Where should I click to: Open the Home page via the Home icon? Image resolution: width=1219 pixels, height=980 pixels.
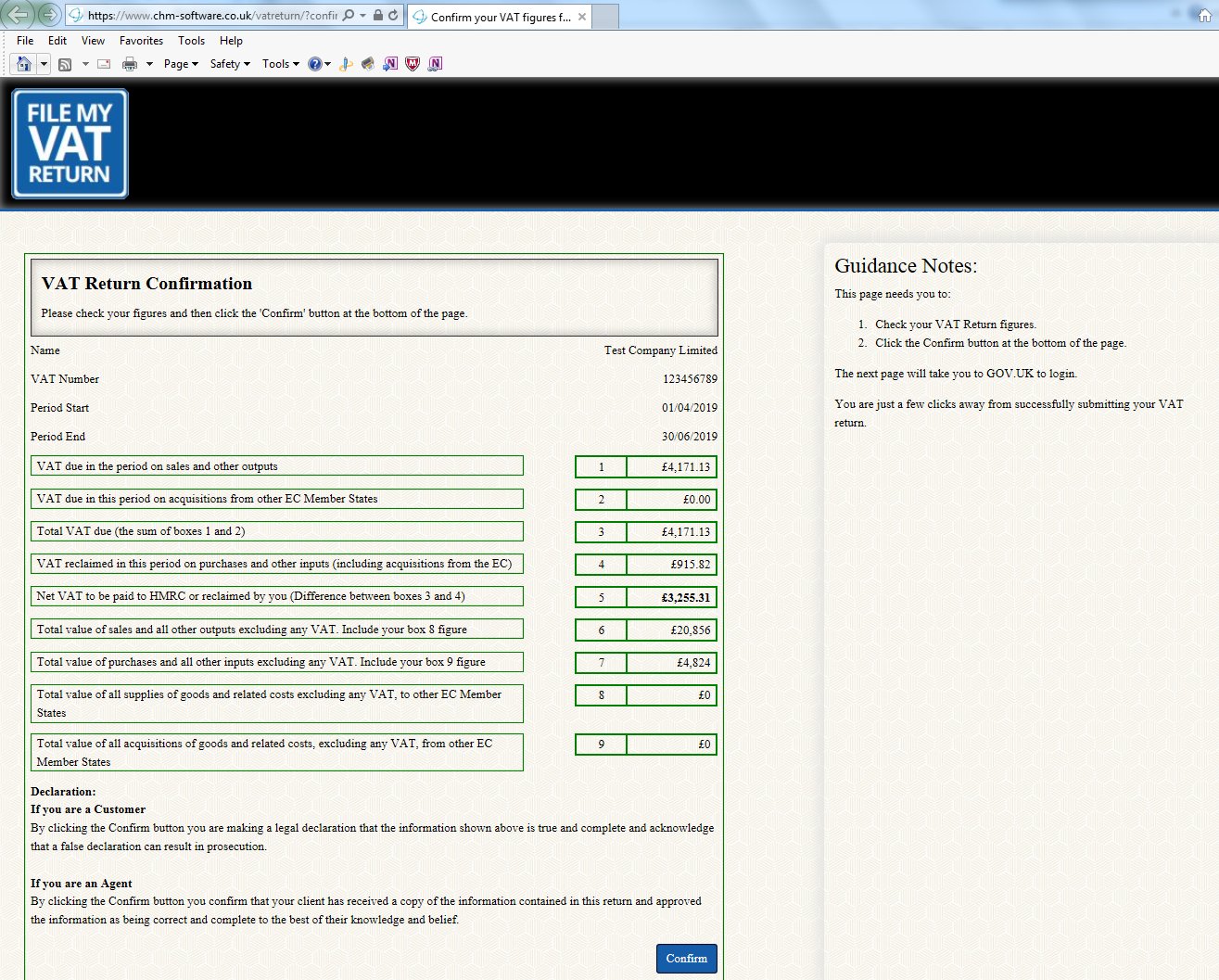point(24,63)
